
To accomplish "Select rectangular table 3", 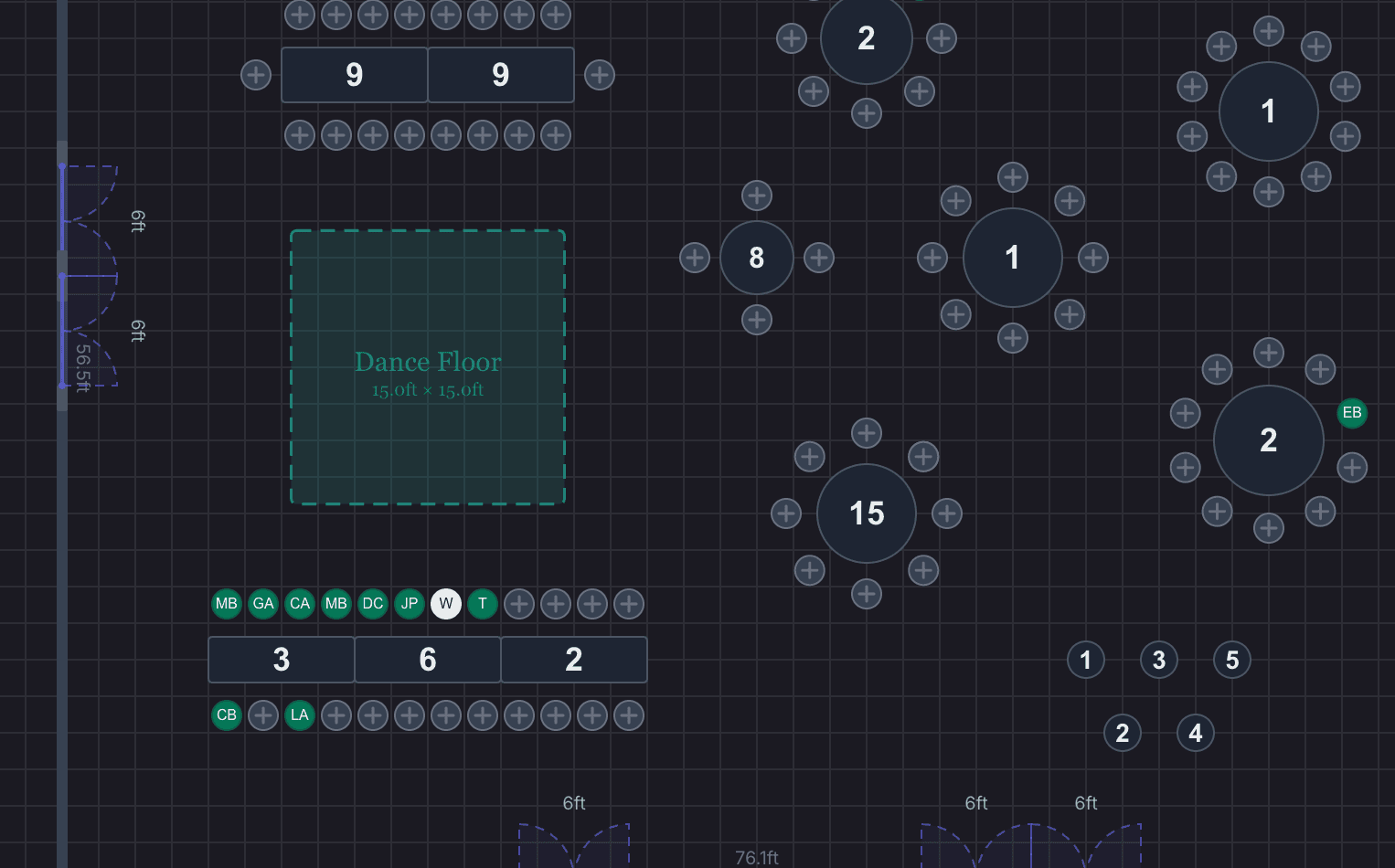I will click(x=282, y=660).
